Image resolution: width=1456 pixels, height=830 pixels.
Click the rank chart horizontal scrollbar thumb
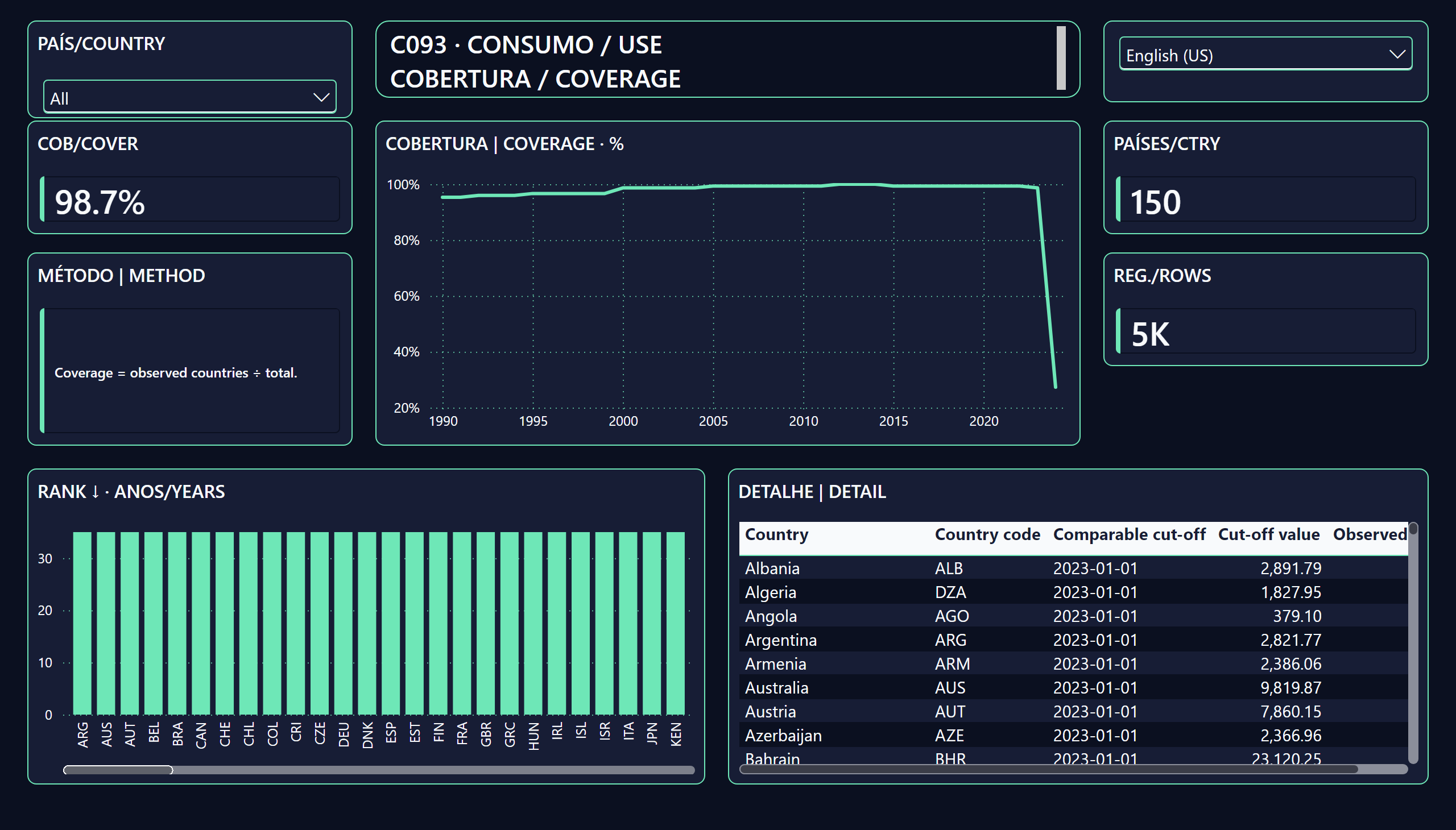point(118,770)
